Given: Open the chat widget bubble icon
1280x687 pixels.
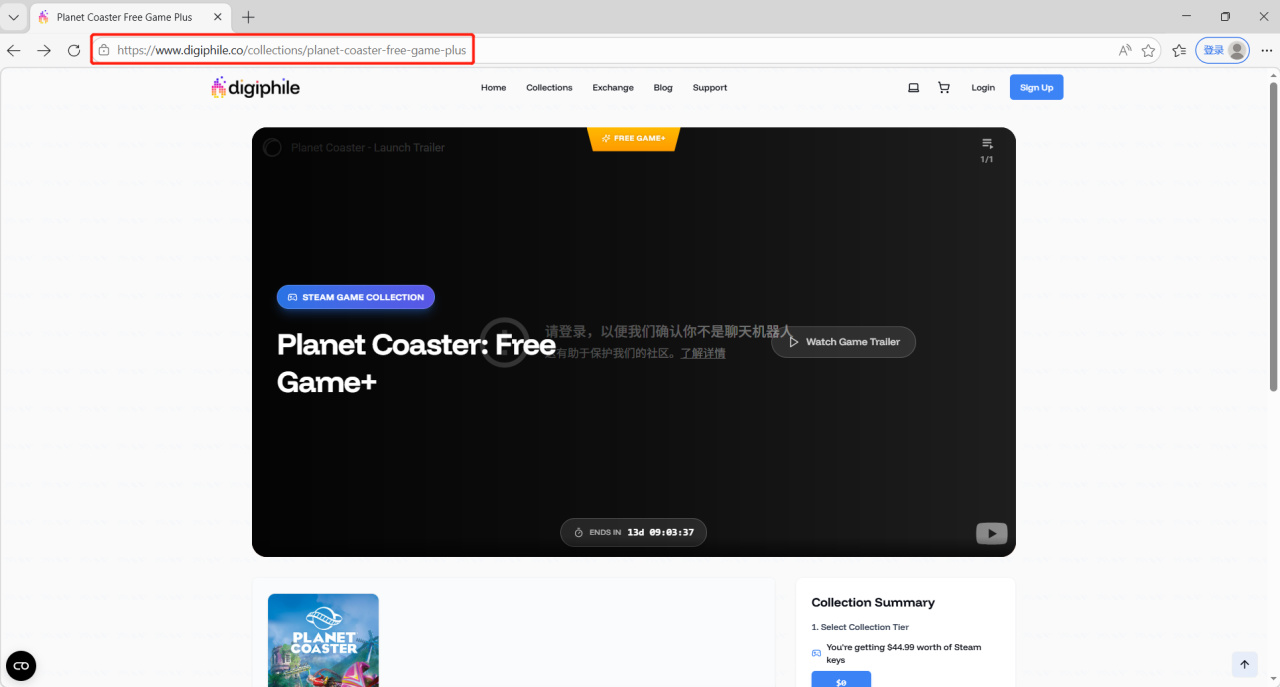Looking at the screenshot, I should point(21,665).
